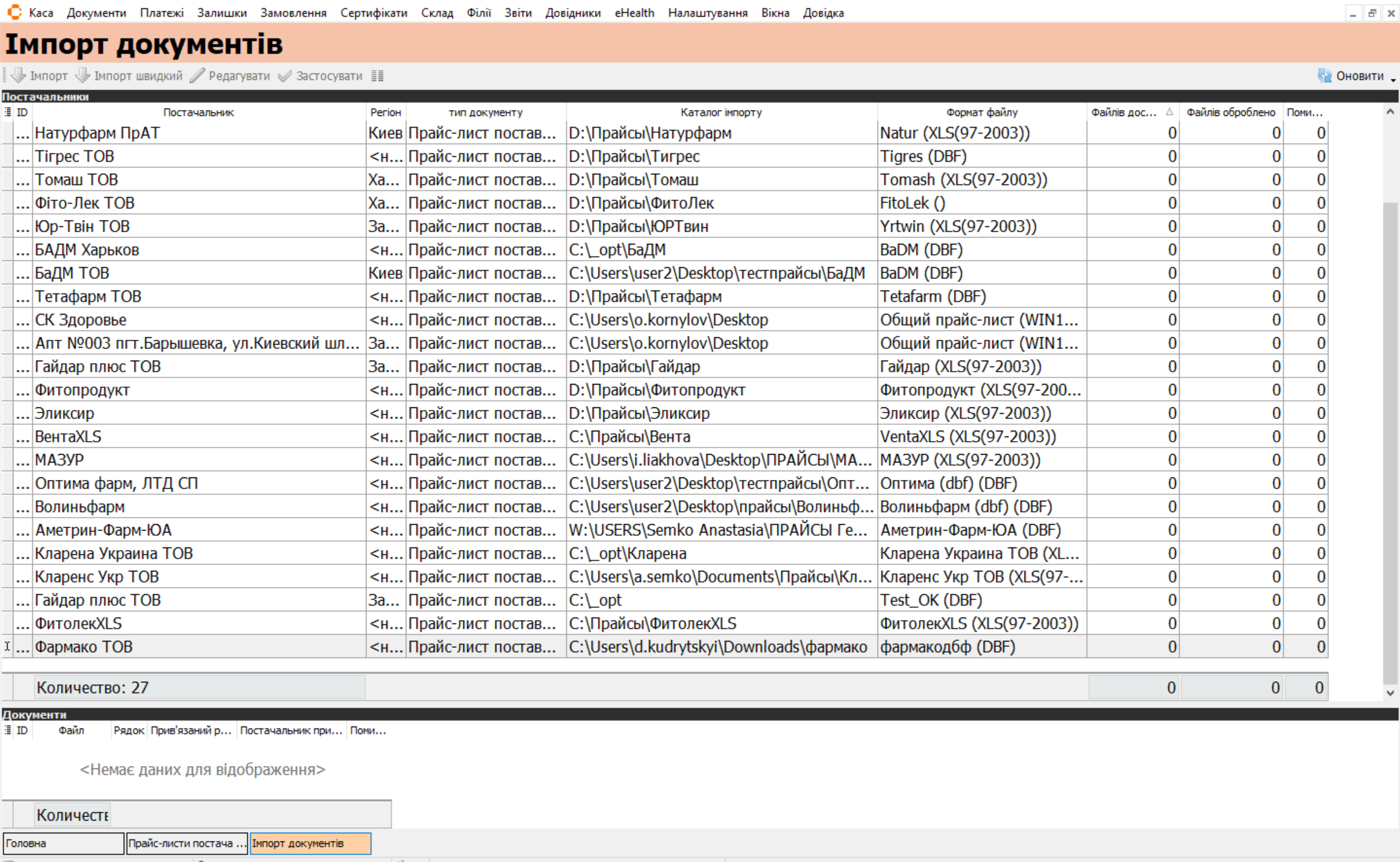Sort by the Постачальник column header

tap(198, 112)
